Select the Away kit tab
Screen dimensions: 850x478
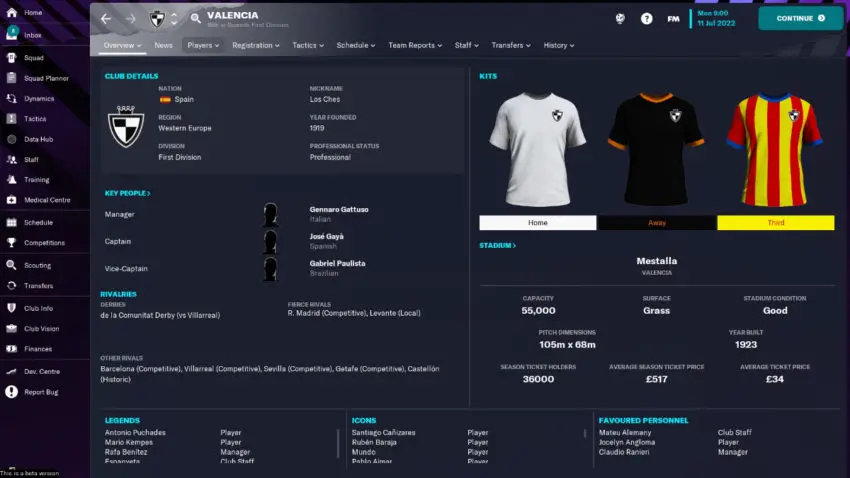coord(656,223)
